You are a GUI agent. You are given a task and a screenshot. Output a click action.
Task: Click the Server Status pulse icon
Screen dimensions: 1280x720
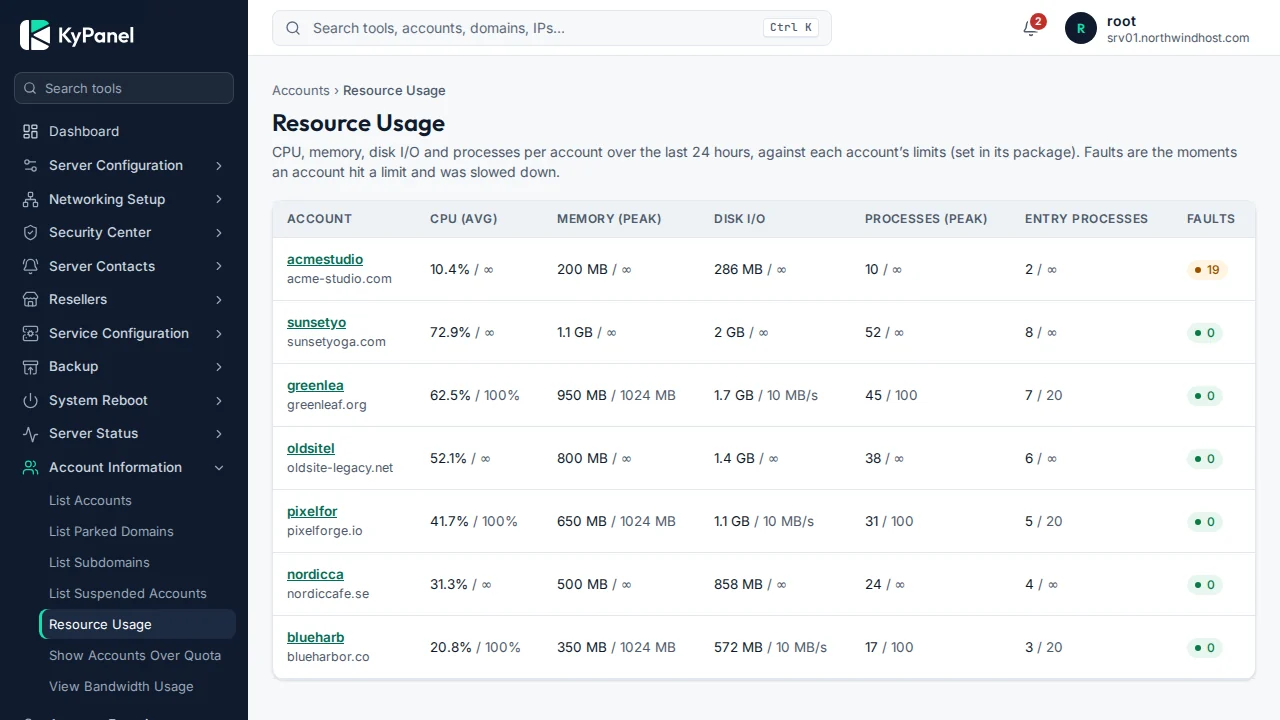[30, 433]
